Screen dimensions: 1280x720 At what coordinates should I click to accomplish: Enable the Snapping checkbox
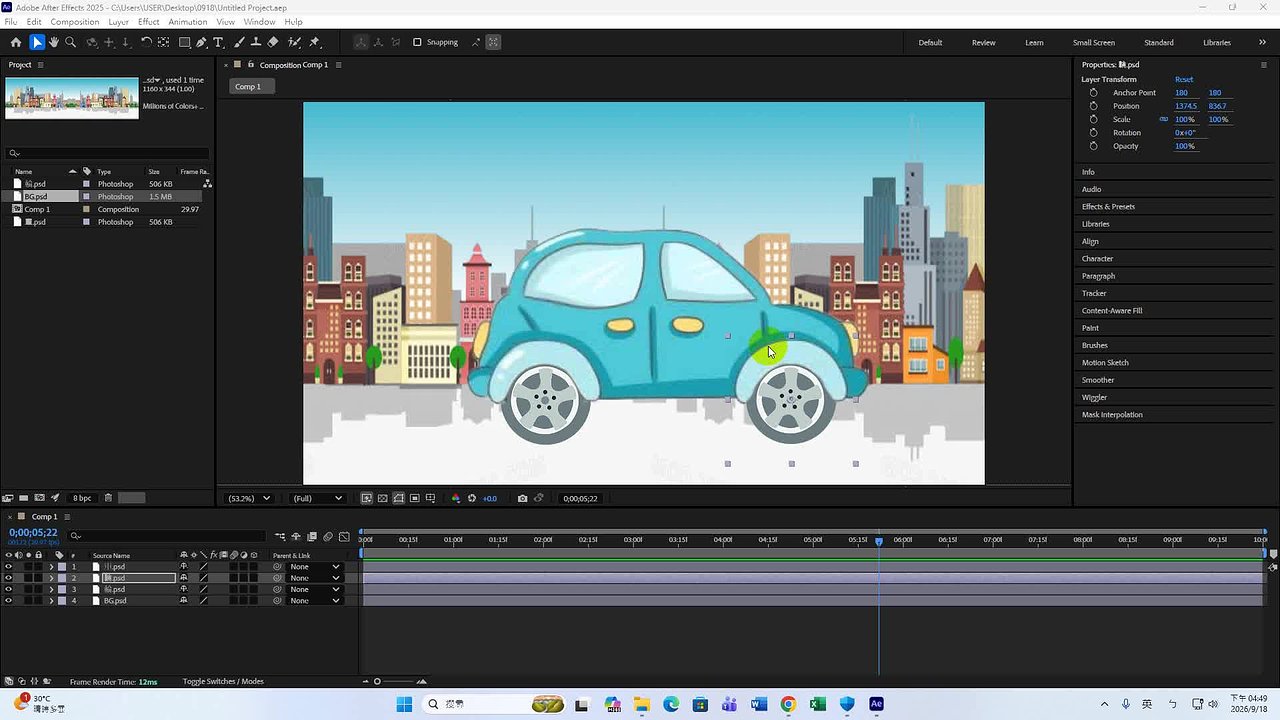(x=418, y=42)
